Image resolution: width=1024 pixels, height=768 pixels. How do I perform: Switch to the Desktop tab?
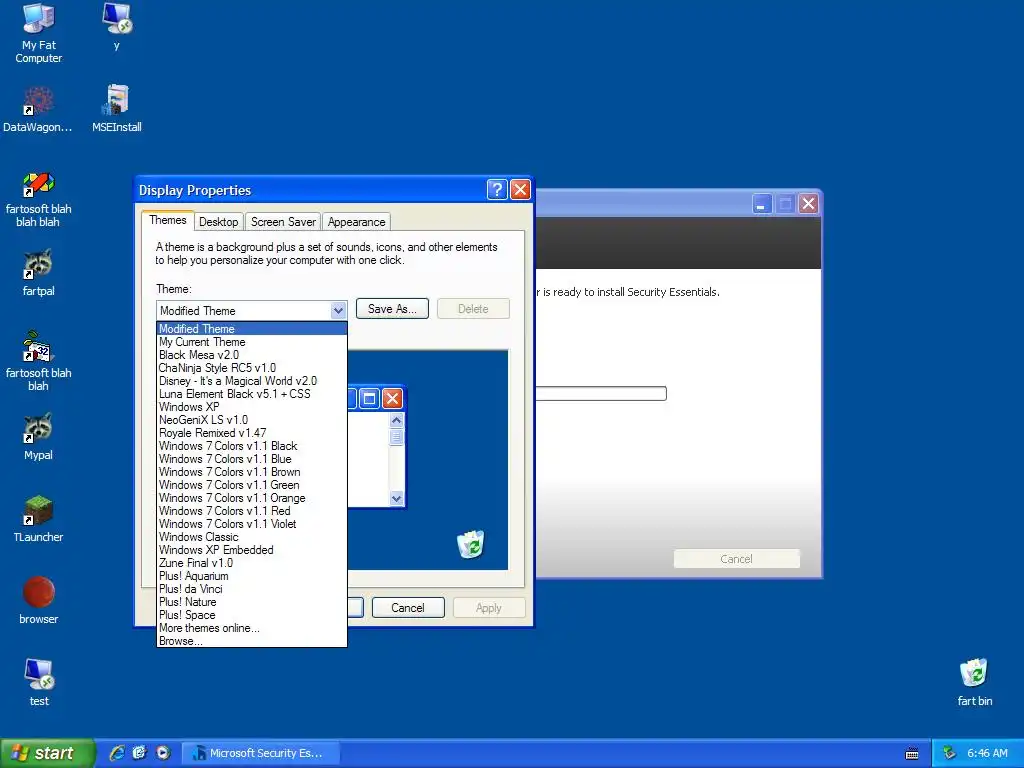point(219,222)
